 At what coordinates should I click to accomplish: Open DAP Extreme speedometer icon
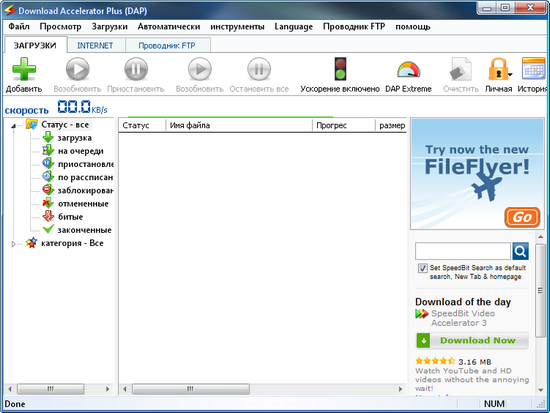click(408, 69)
